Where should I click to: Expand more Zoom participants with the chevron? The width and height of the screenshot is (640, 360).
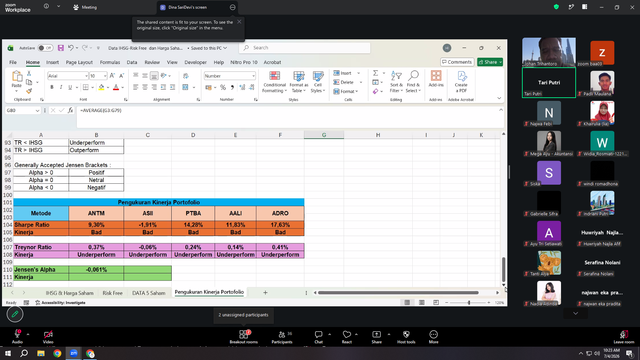pyautogui.click(x=576, y=313)
